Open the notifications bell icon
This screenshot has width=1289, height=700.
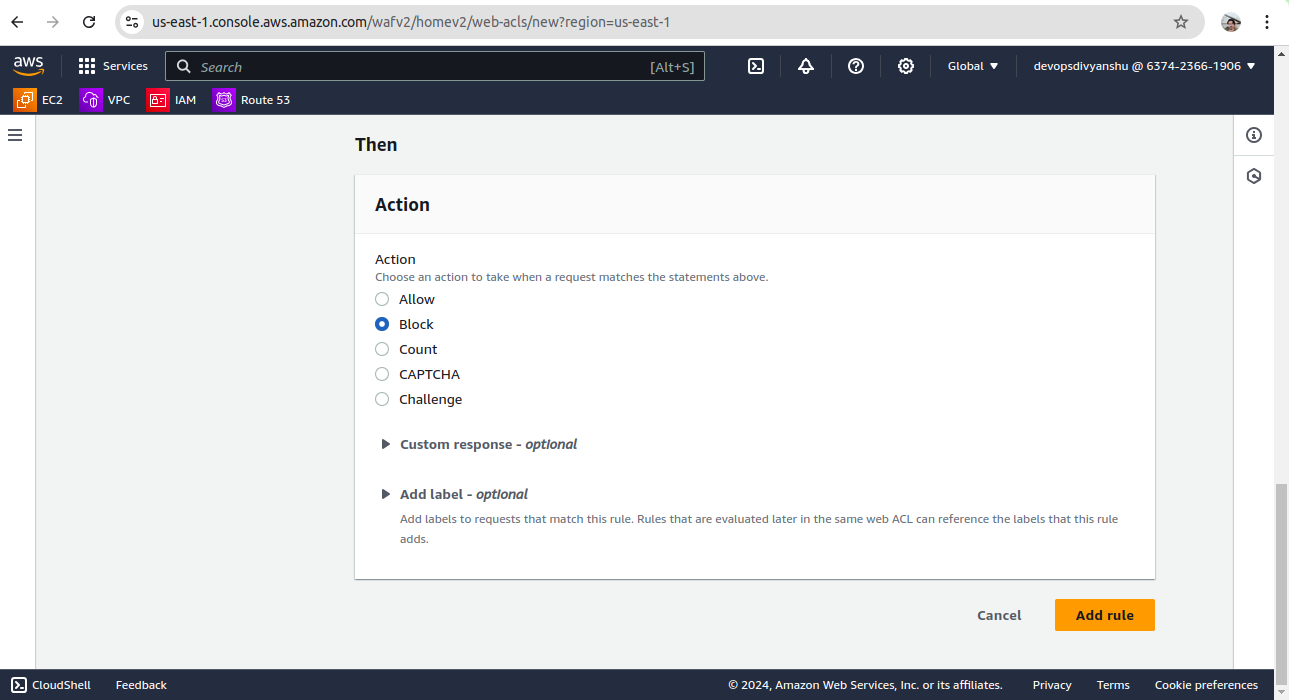pyautogui.click(x=806, y=66)
